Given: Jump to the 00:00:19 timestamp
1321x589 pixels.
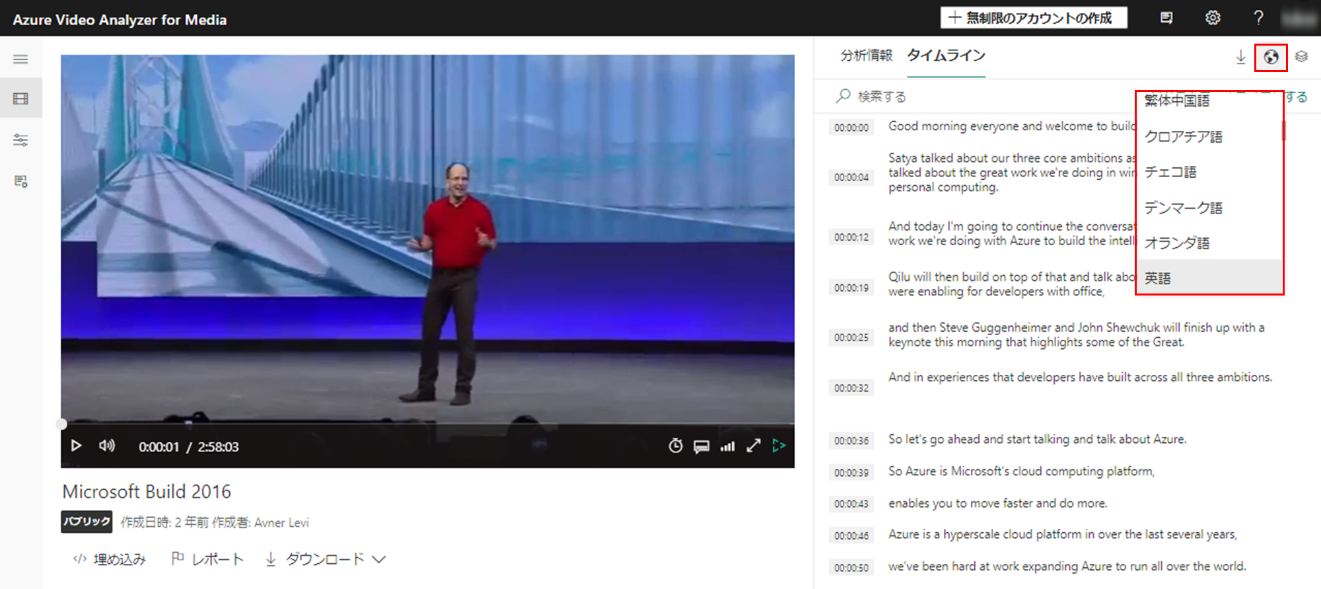Looking at the screenshot, I should click(852, 288).
